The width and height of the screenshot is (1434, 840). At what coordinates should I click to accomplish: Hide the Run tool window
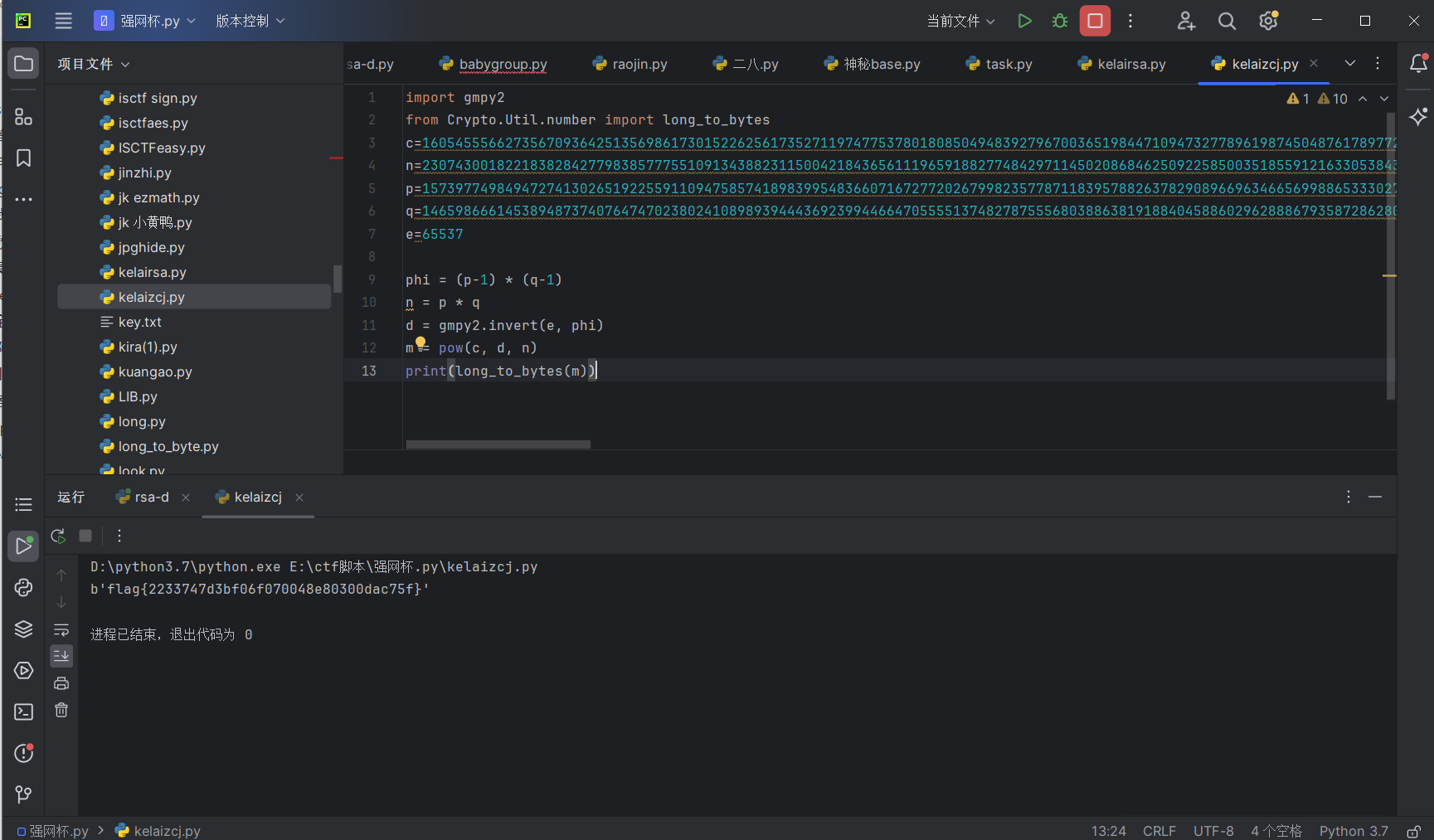point(1375,497)
